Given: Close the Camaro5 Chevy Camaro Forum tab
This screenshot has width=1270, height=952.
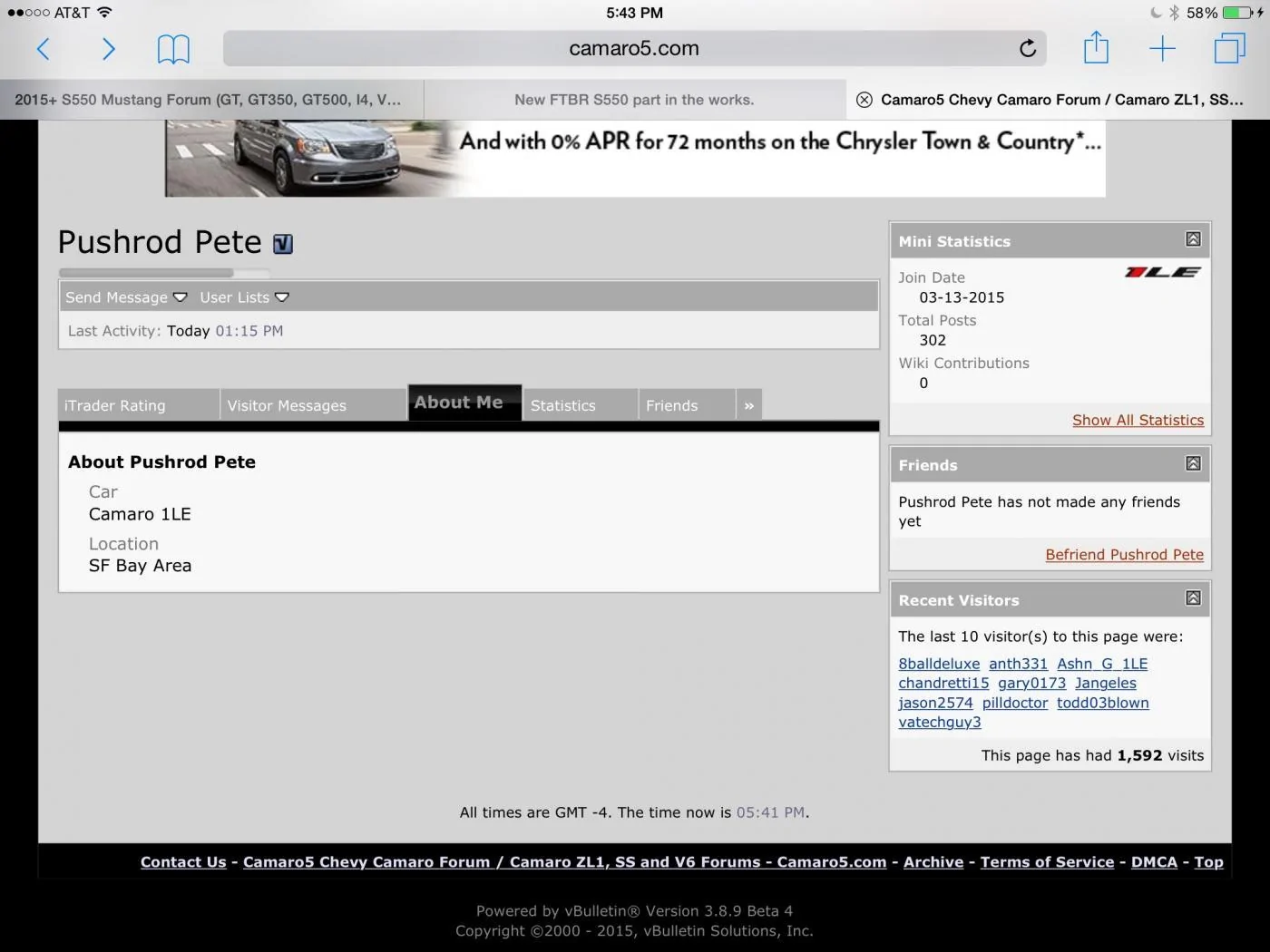Looking at the screenshot, I should click(x=865, y=100).
